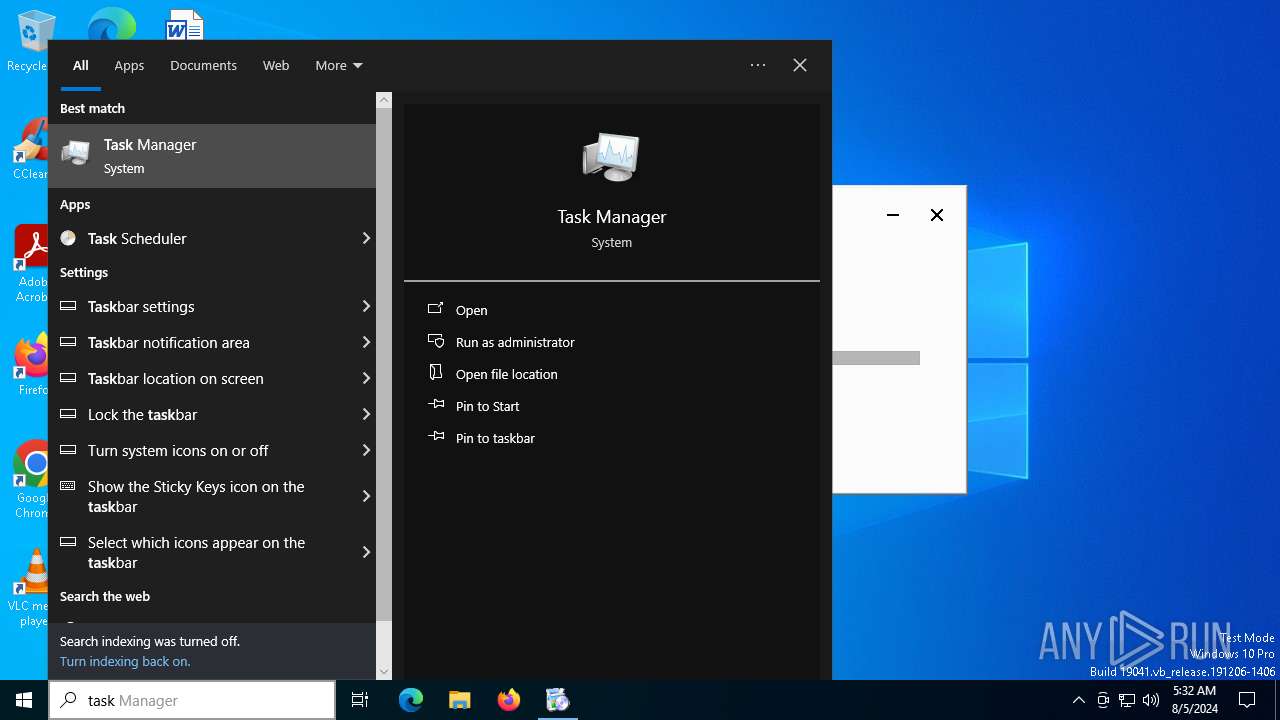Expand Task Scheduler result details arrow
Screen dimensions: 1280x720
tap(366, 238)
